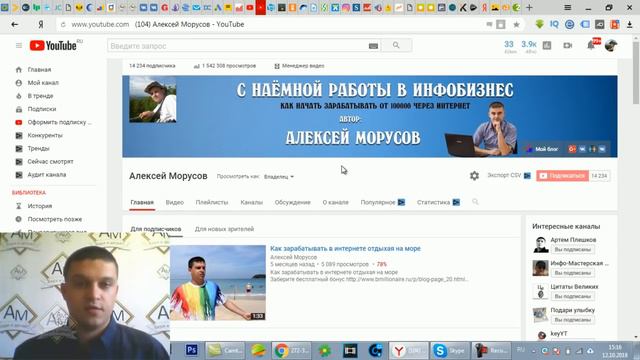Open the Артем Плешков channel
640x360 pixels.
point(573,240)
